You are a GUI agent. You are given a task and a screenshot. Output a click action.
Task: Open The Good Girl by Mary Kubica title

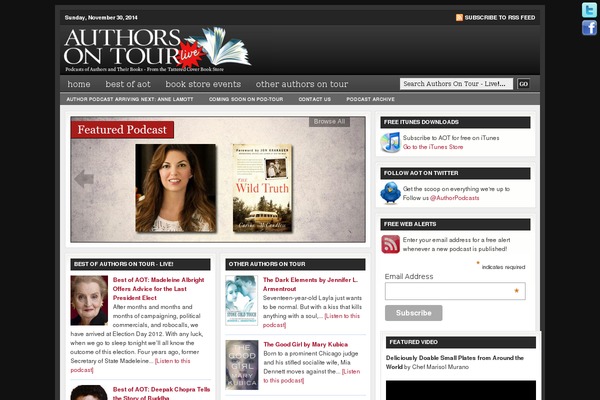point(306,344)
